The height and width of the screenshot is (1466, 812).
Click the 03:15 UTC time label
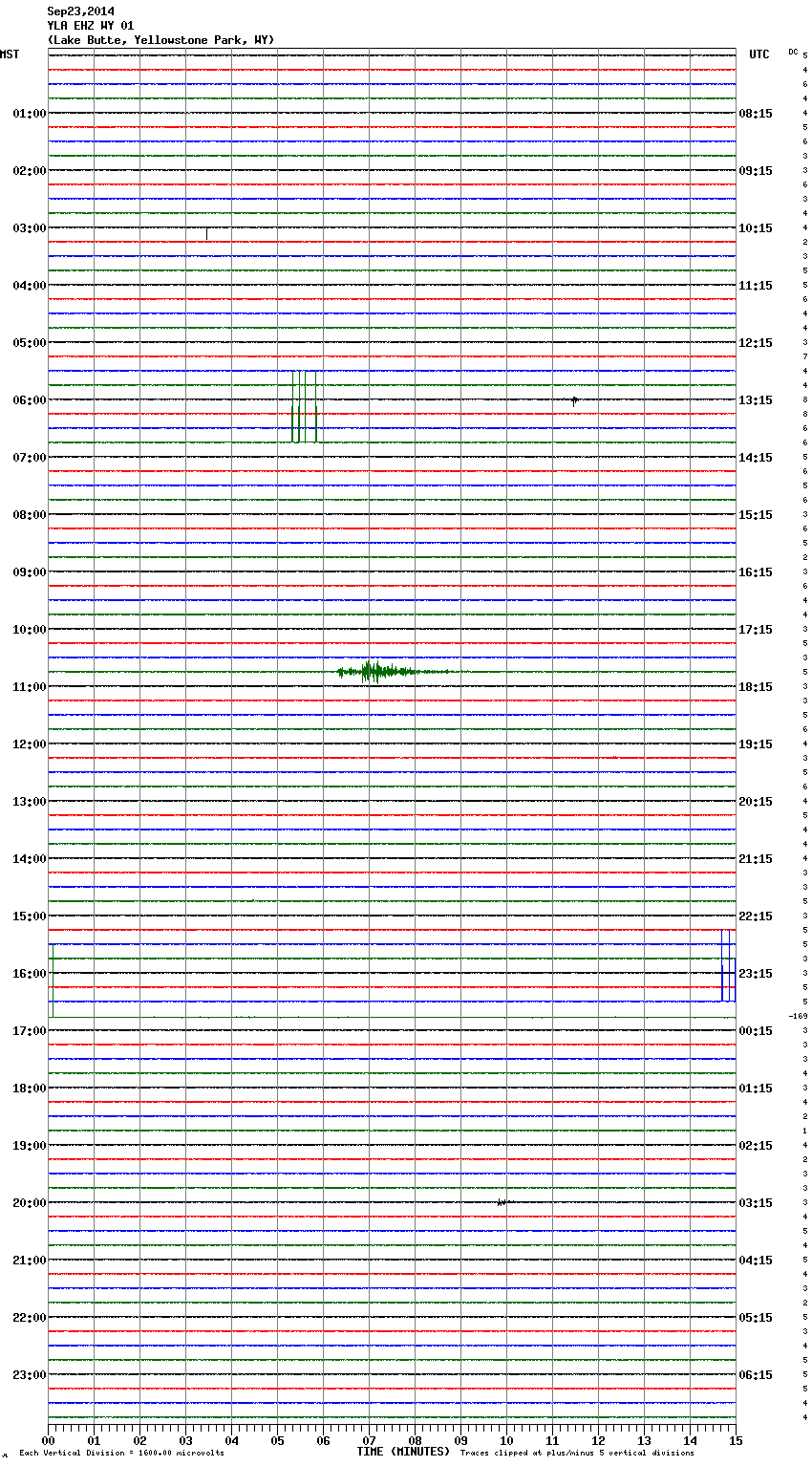[756, 1203]
